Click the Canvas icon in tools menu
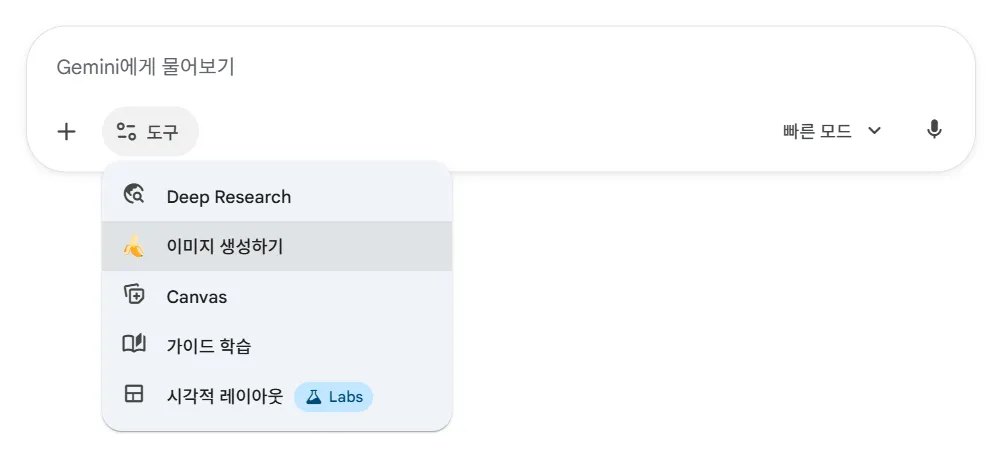The width and height of the screenshot is (1005, 459). (x=134, y=296)
